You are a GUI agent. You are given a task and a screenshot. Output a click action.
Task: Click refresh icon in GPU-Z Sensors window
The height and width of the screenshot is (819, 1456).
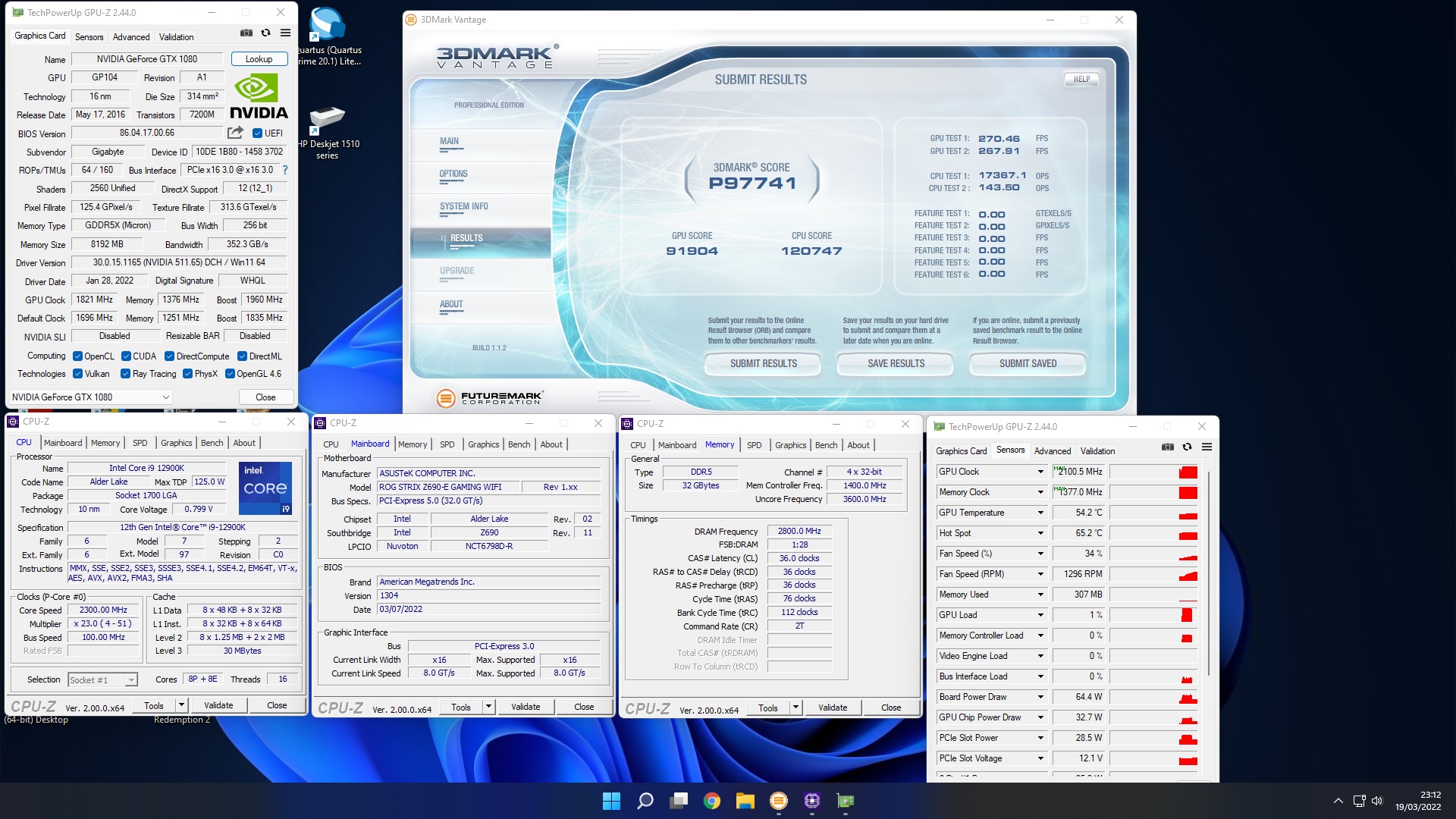click(1187, 447)
